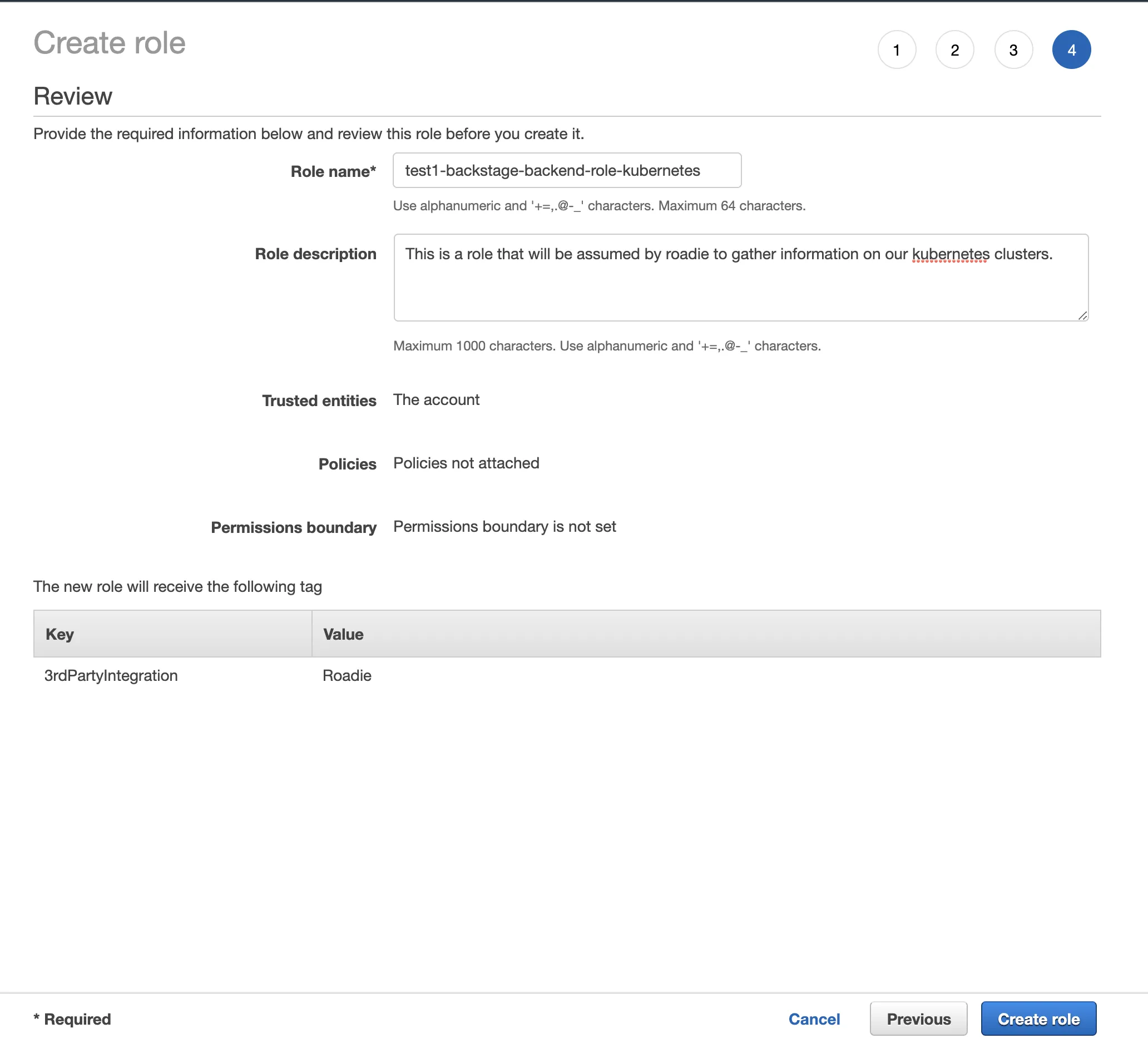Cancel the role creation
The image size is (1148, 1038).
click(x=814, y=1019)
